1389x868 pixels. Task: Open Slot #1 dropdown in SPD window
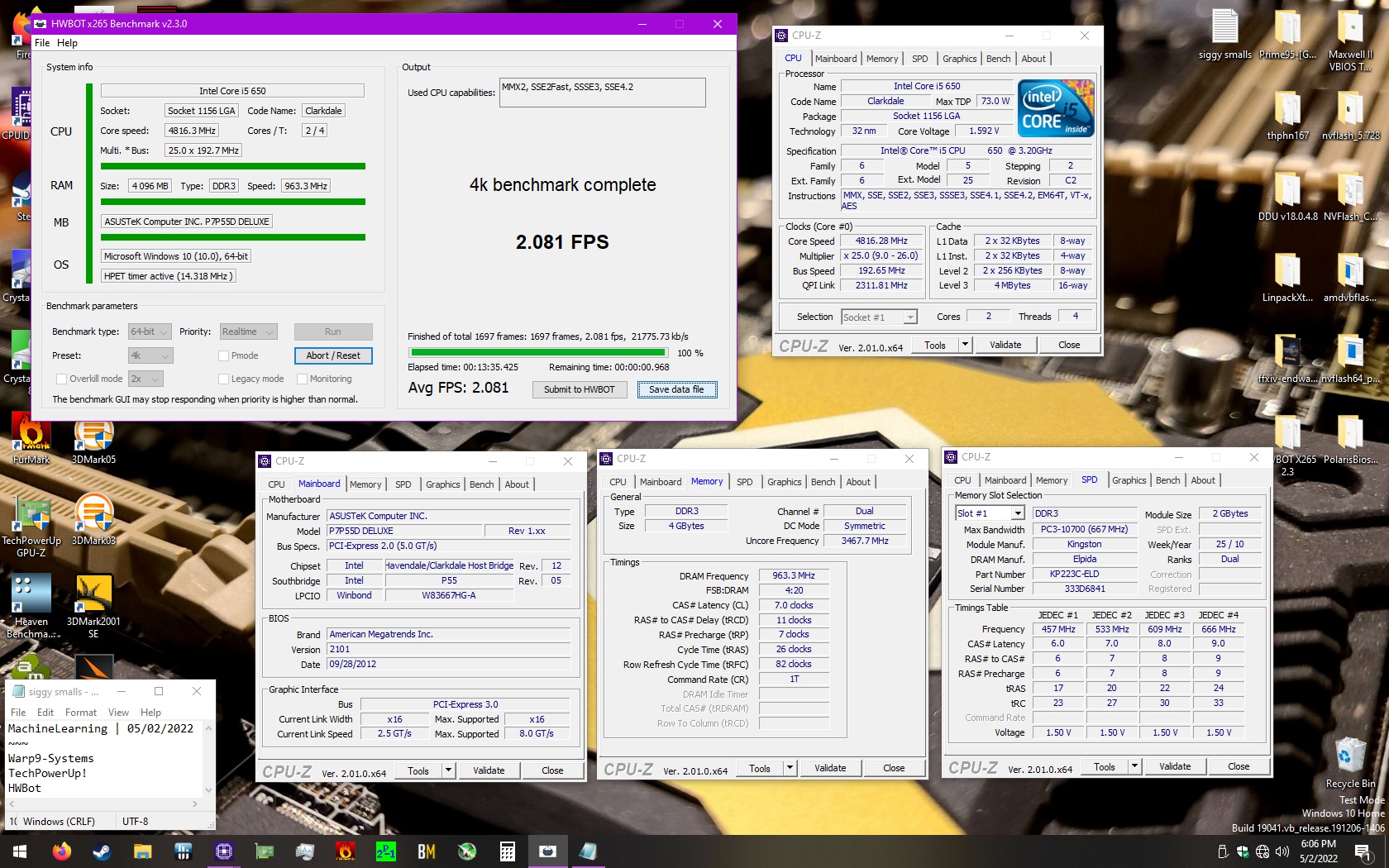[x=990, y=513]
